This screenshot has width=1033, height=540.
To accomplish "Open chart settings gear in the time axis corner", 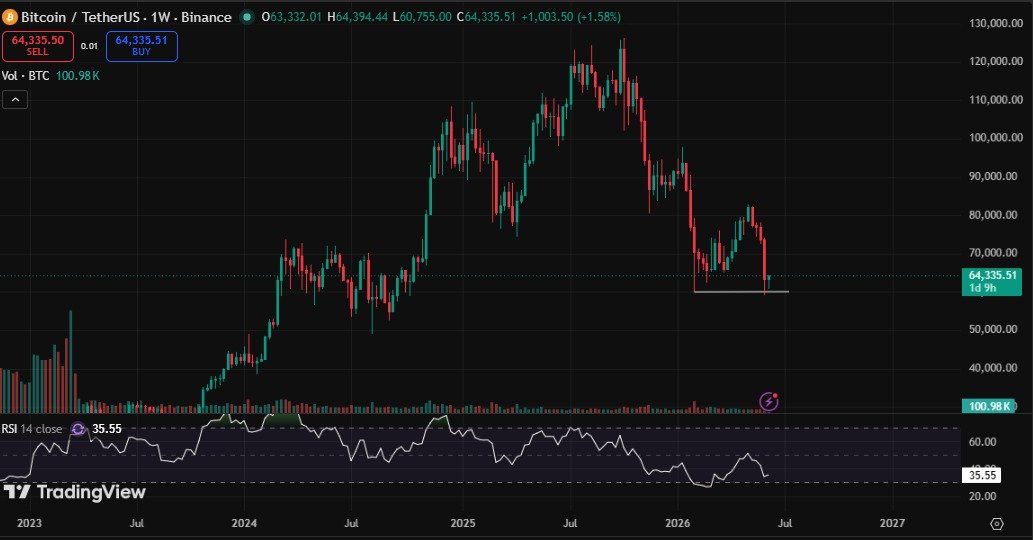I will (997, 524).
